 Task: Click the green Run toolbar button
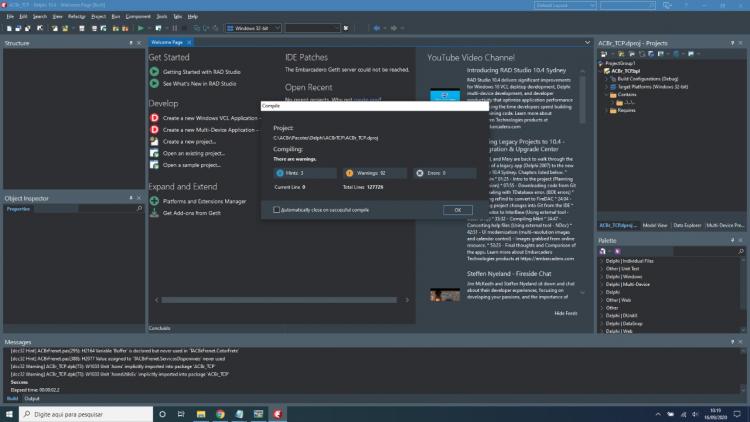141,28
